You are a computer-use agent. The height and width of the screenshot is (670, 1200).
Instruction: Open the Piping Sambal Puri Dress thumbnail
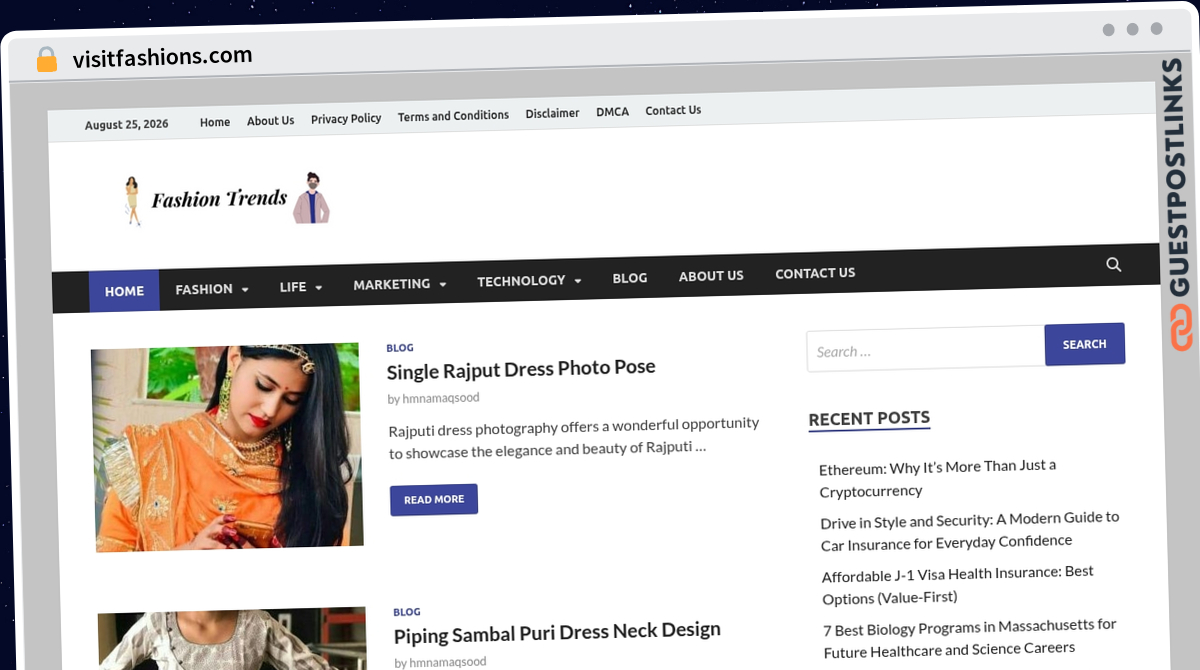point(232,638)
